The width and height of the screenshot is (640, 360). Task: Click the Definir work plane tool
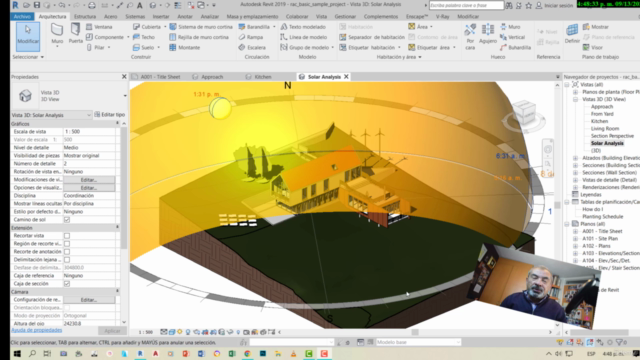point(572,35)
